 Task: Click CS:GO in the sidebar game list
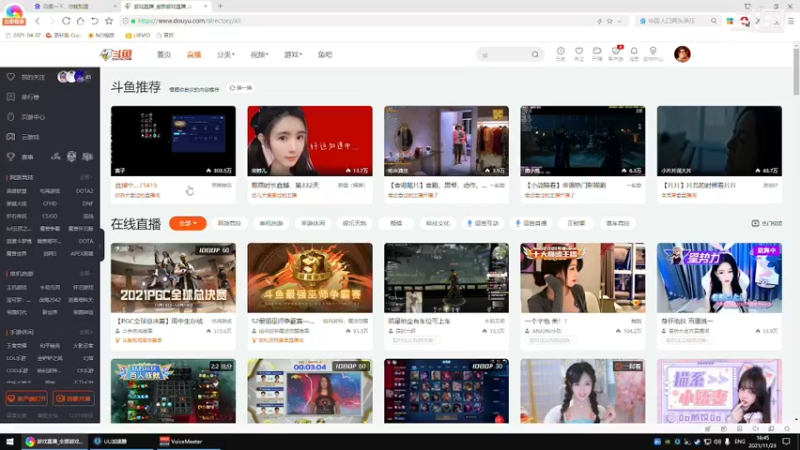tap(49, 216)
